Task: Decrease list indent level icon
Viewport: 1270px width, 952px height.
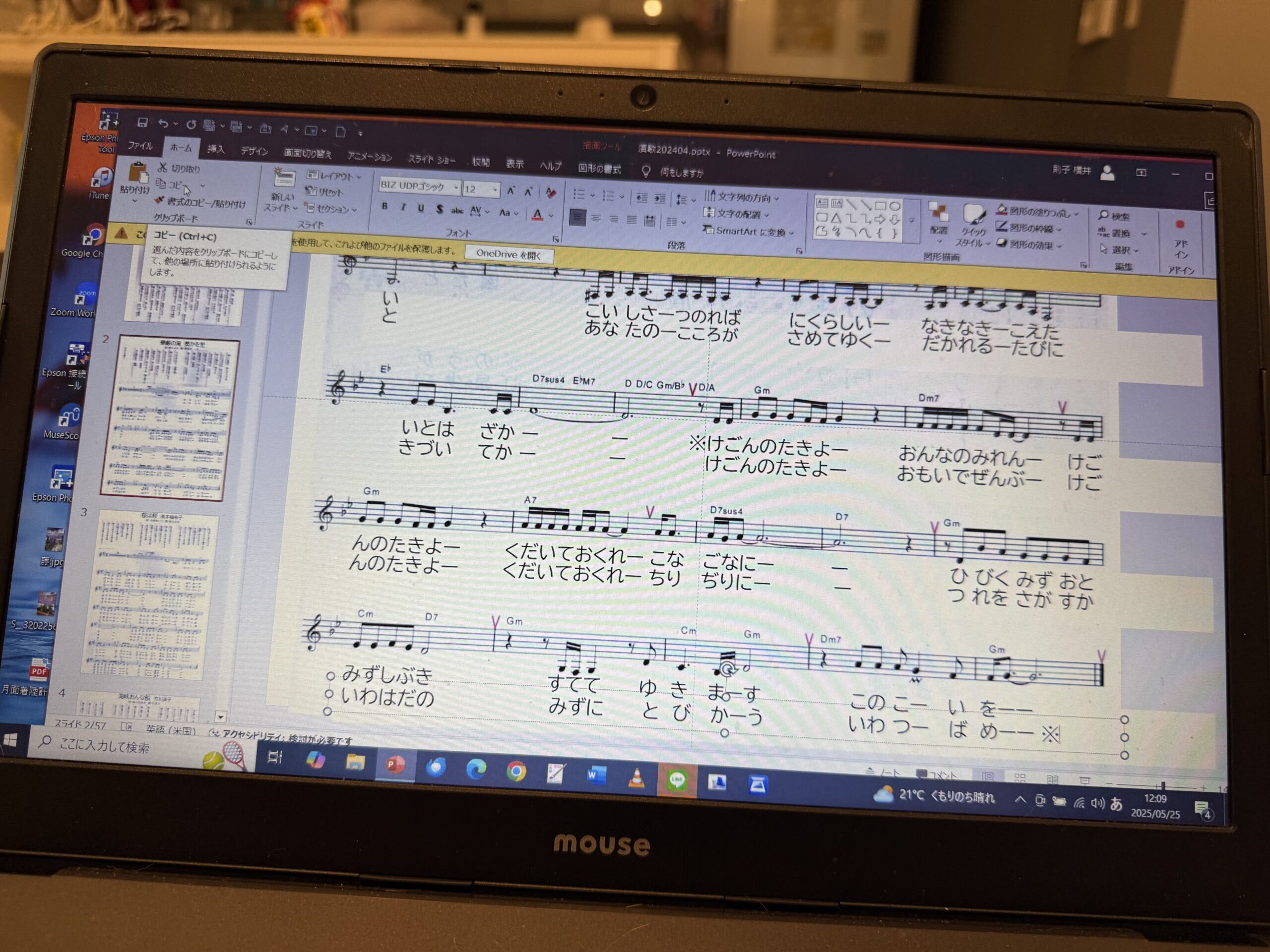Action: (642, 198)
